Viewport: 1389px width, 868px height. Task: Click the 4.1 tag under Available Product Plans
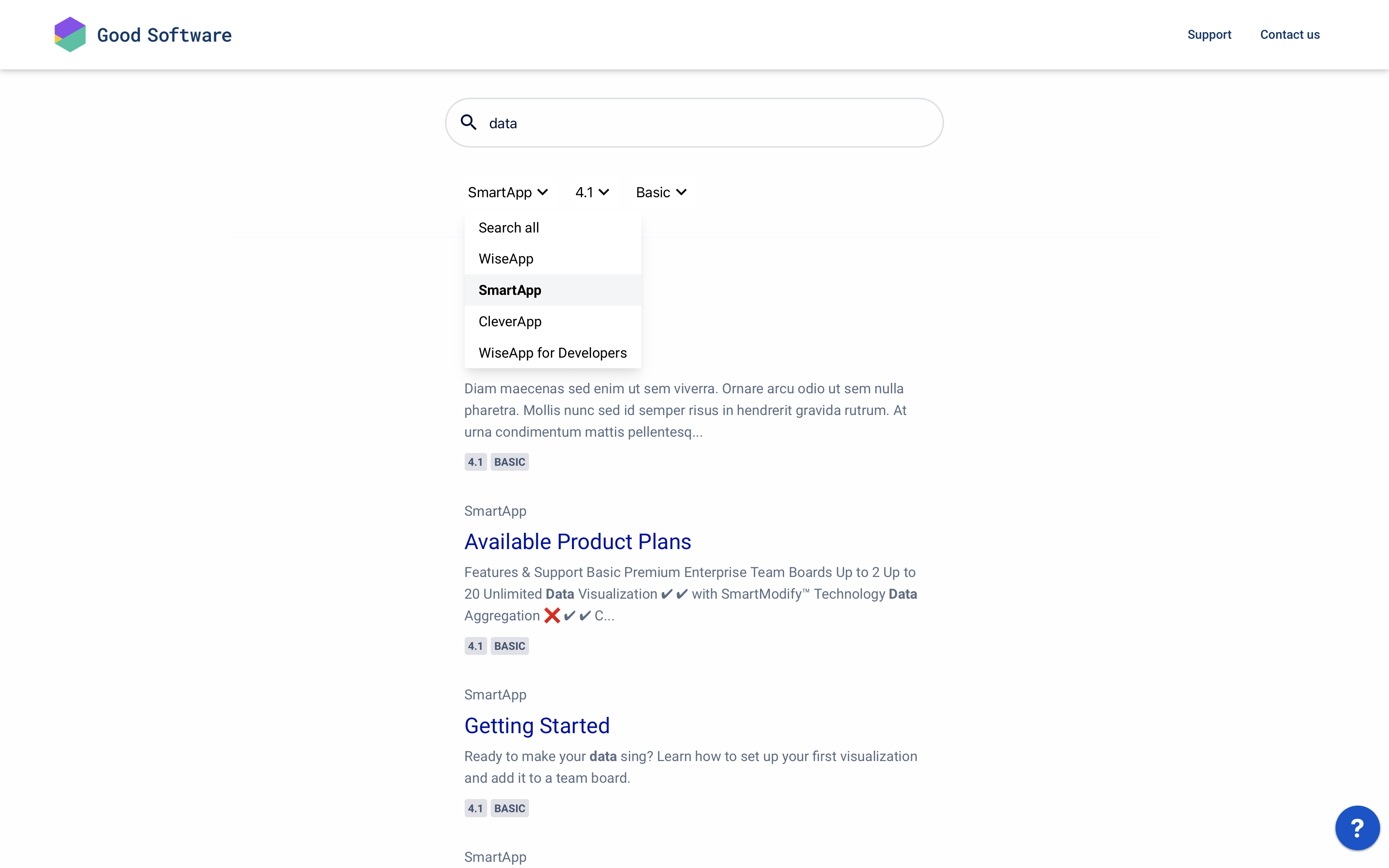pyautogui.click(x=475, y=646)
